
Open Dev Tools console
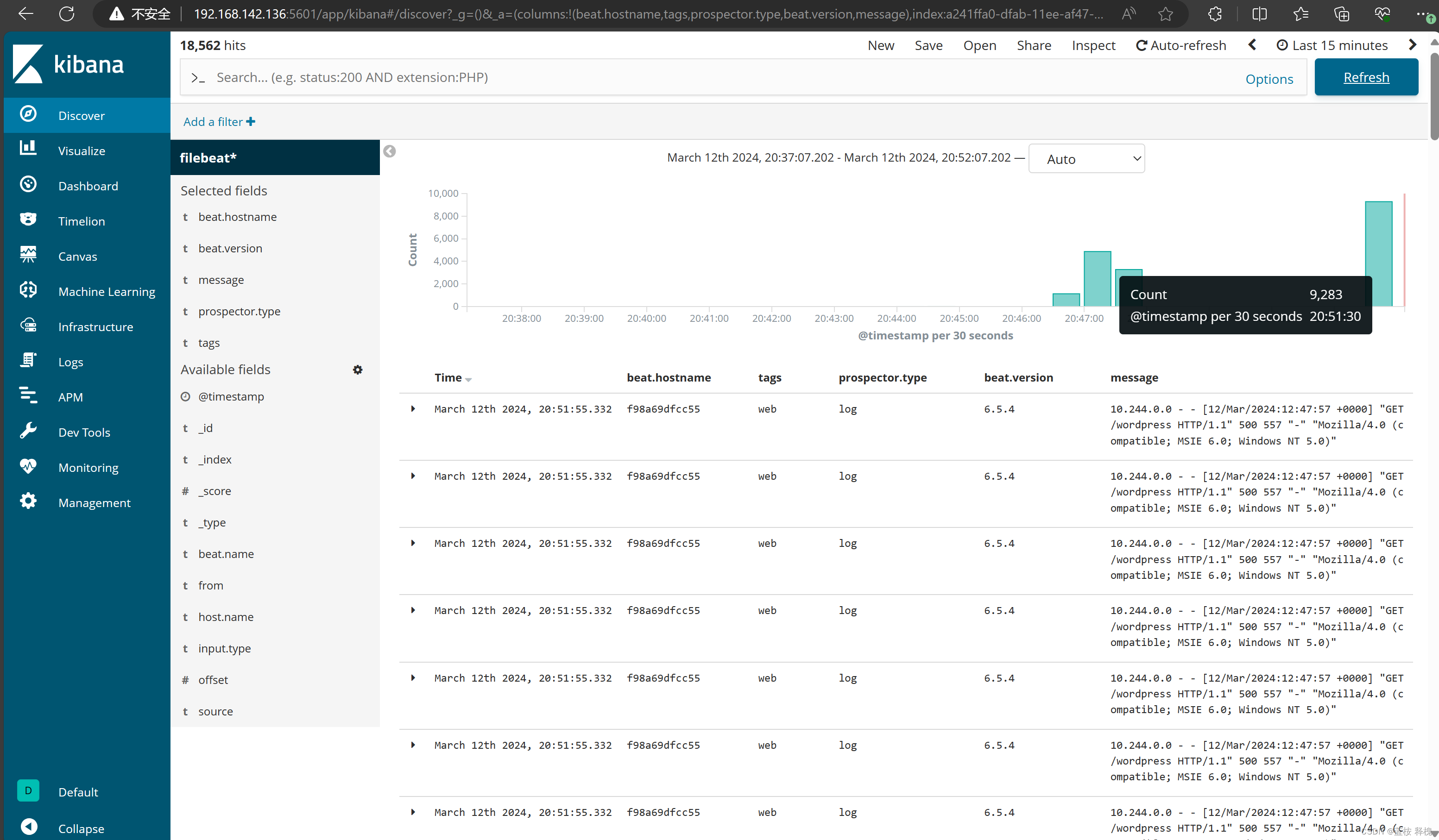pyautogui.click(x=84, y=432)
